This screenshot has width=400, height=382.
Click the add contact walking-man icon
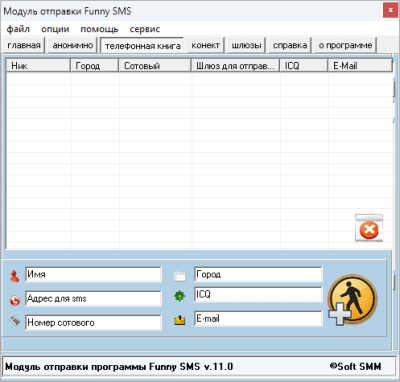(x=353, y=300)
